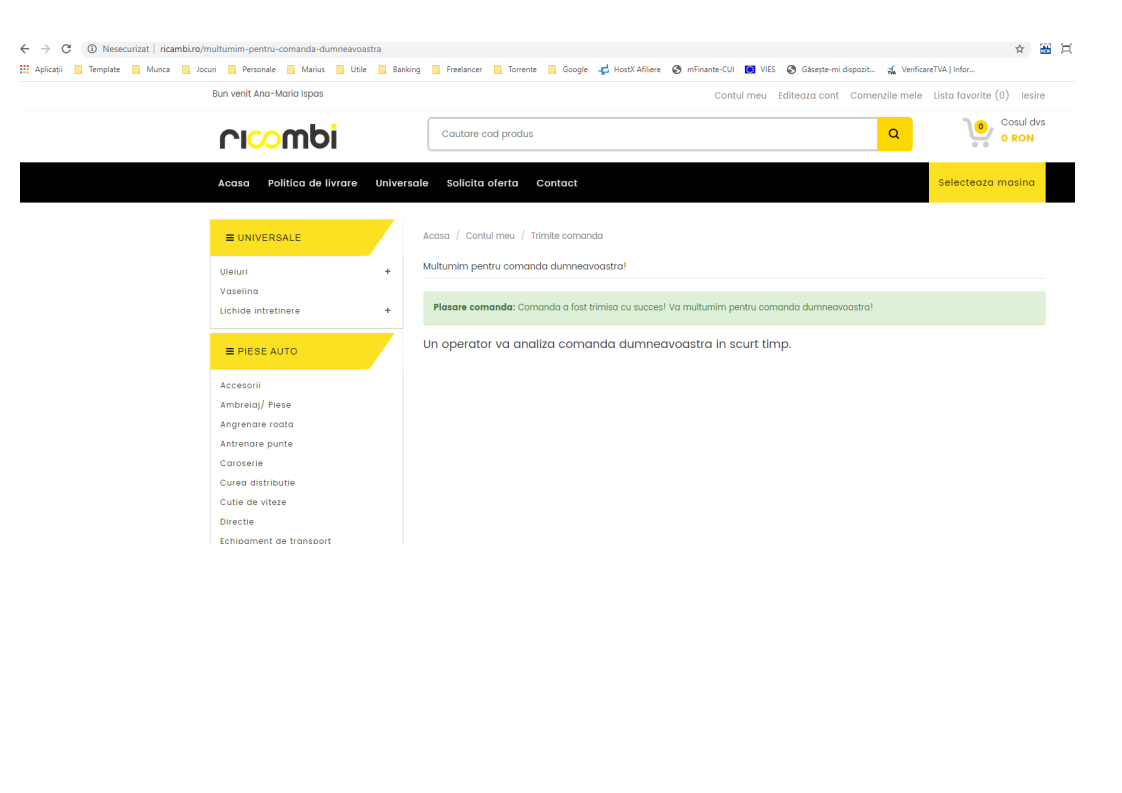Screen dimensions: 1122x793
Task: Open the VIES bookmark
Action: [760, 69]
